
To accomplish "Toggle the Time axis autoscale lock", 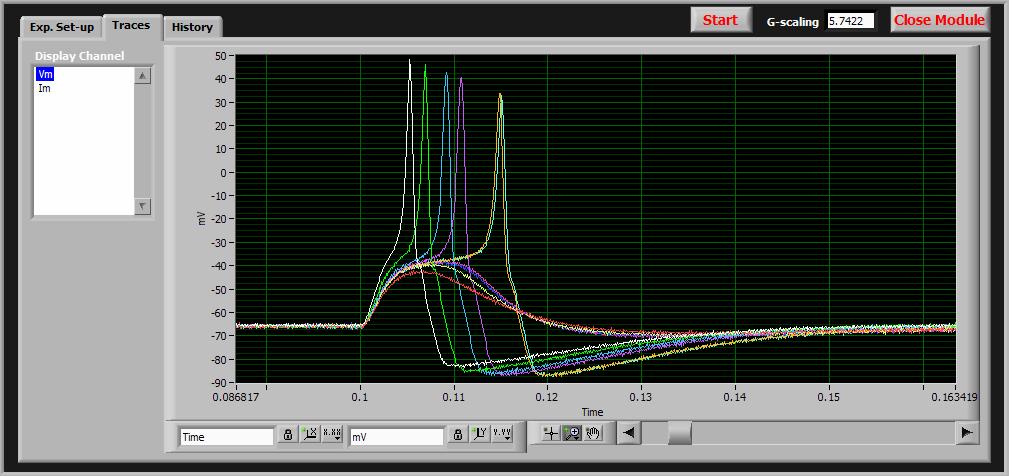I will [288, 435].
